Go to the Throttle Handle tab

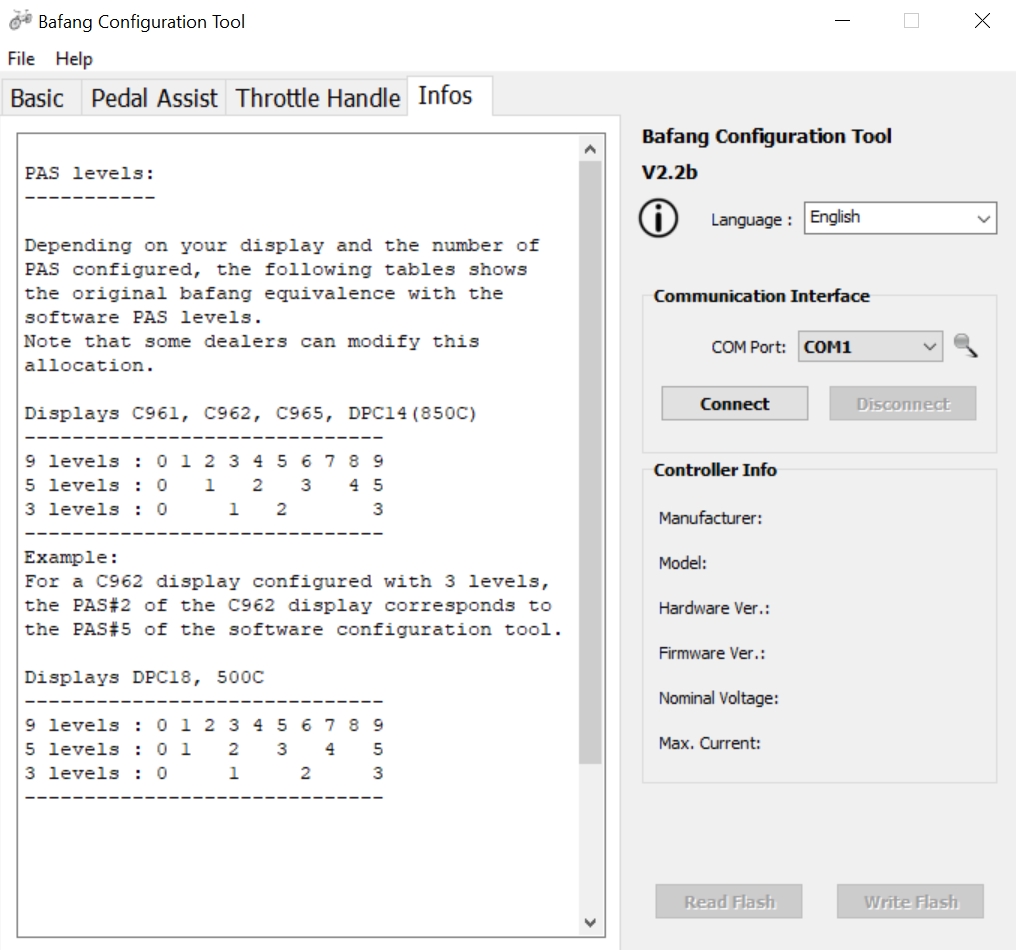(x=318, y=98)
